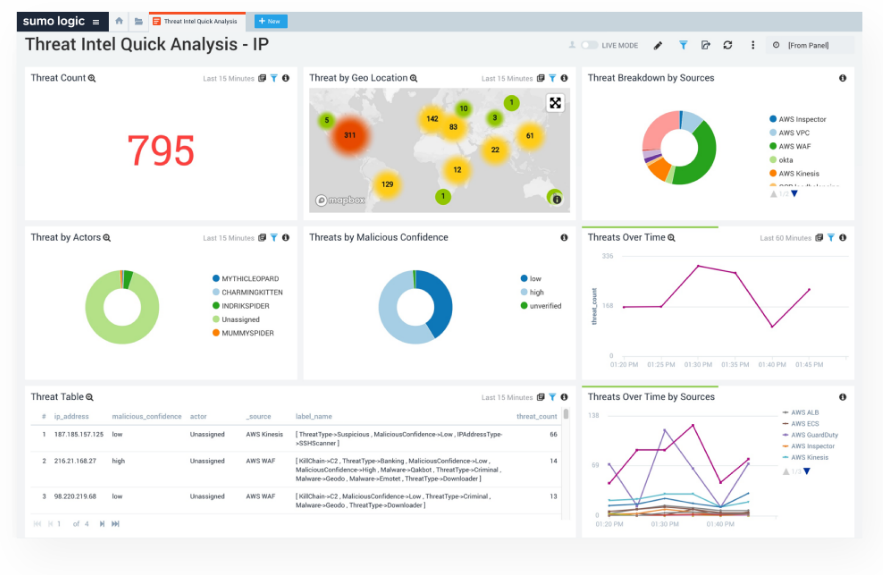Toggle AWS WAF legend in Threat Breakdown
This screenshot has height=575, width=883.
click(790, 146)
